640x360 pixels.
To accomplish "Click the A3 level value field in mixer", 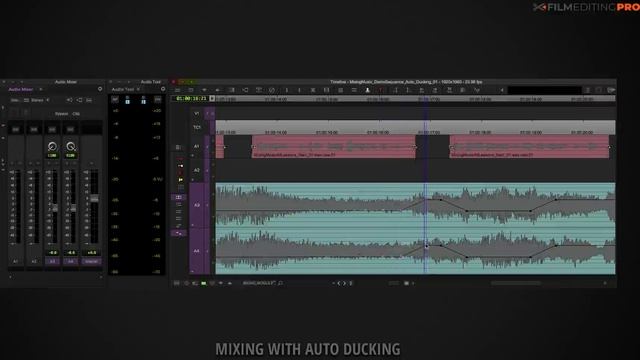I will (52, 253).
